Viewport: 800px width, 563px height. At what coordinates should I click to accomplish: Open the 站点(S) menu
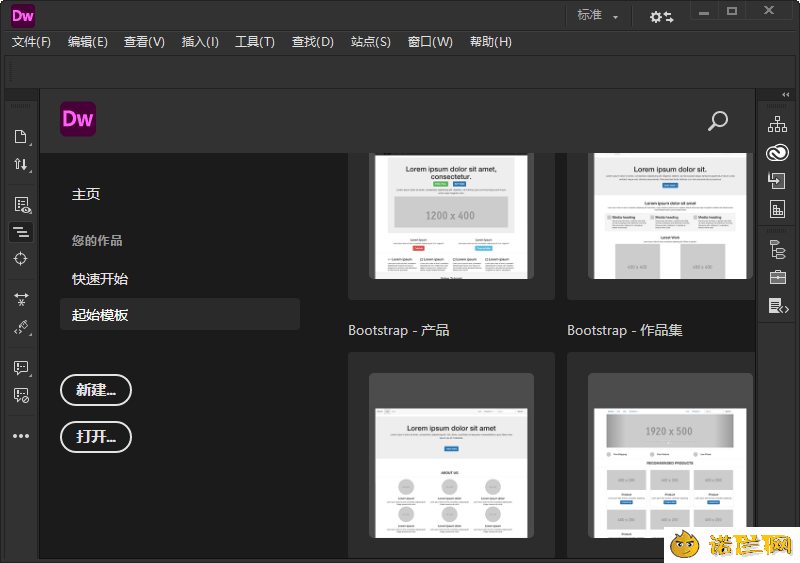370,42
